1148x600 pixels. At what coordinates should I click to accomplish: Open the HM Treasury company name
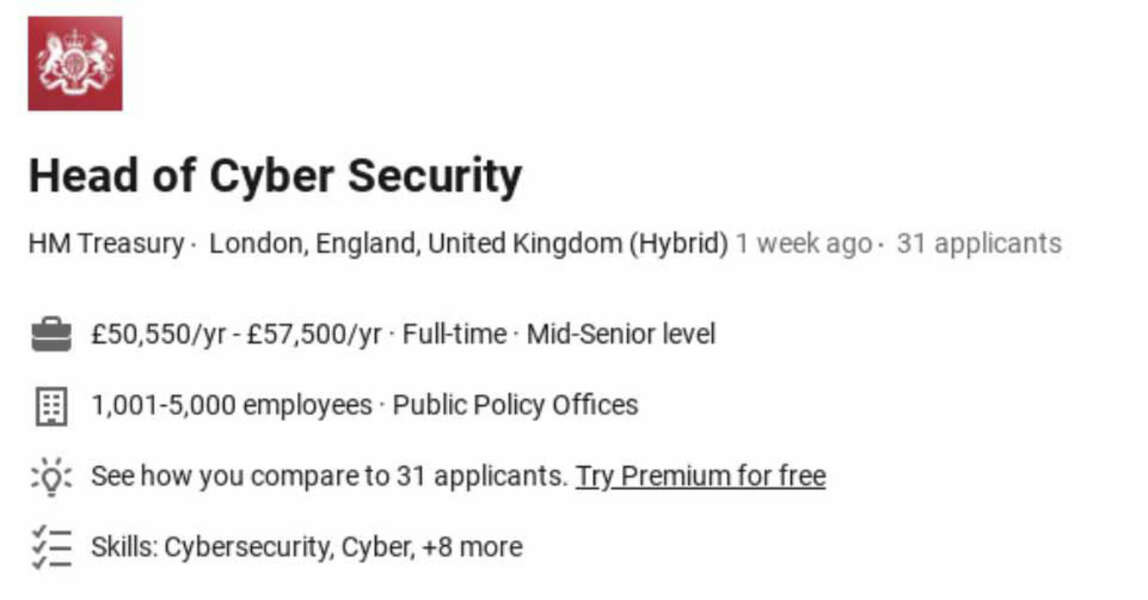pos(106,244)
